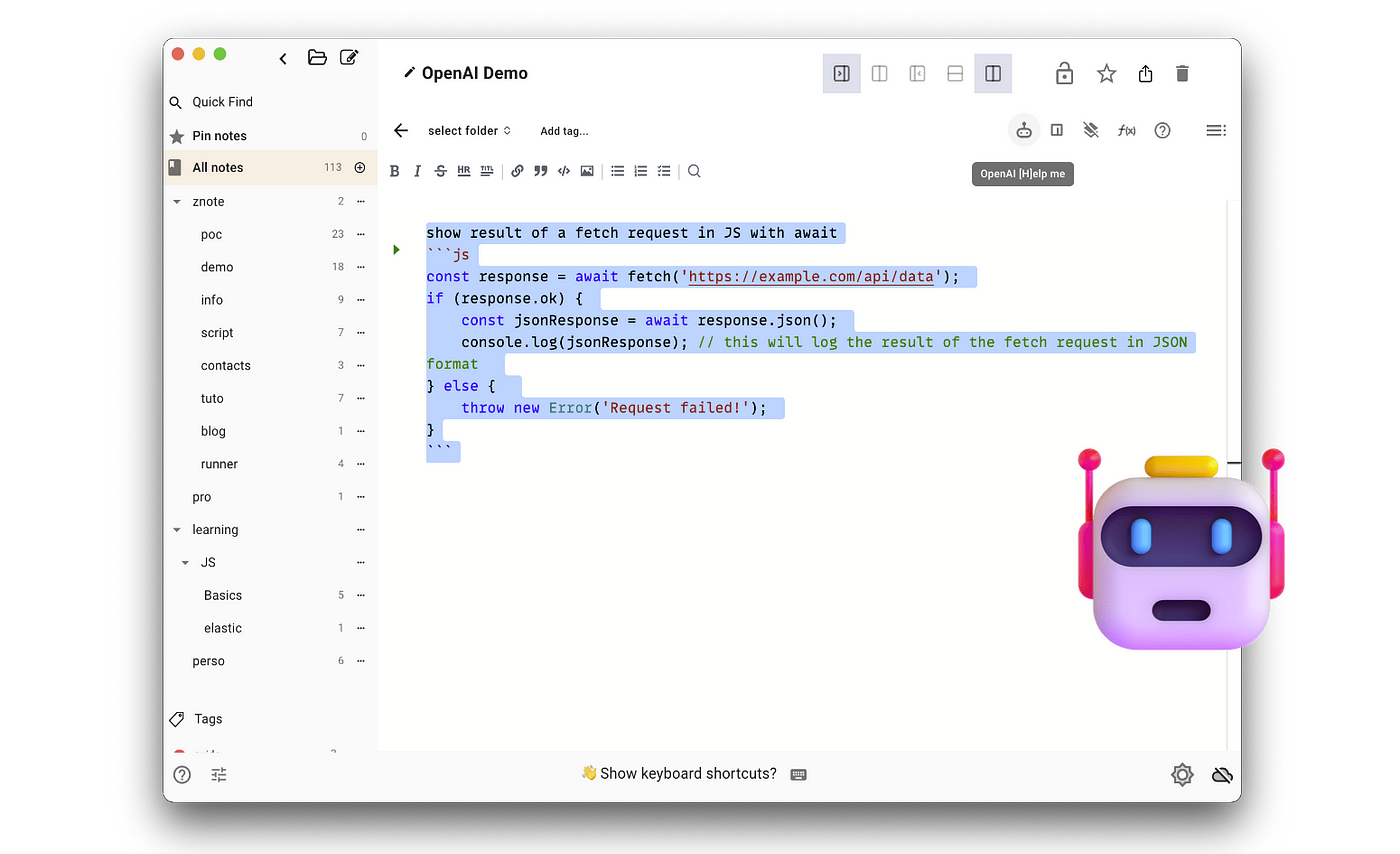Collapse the JS folder
This screenshot has width=1400, height=854.
pos(185,563)
